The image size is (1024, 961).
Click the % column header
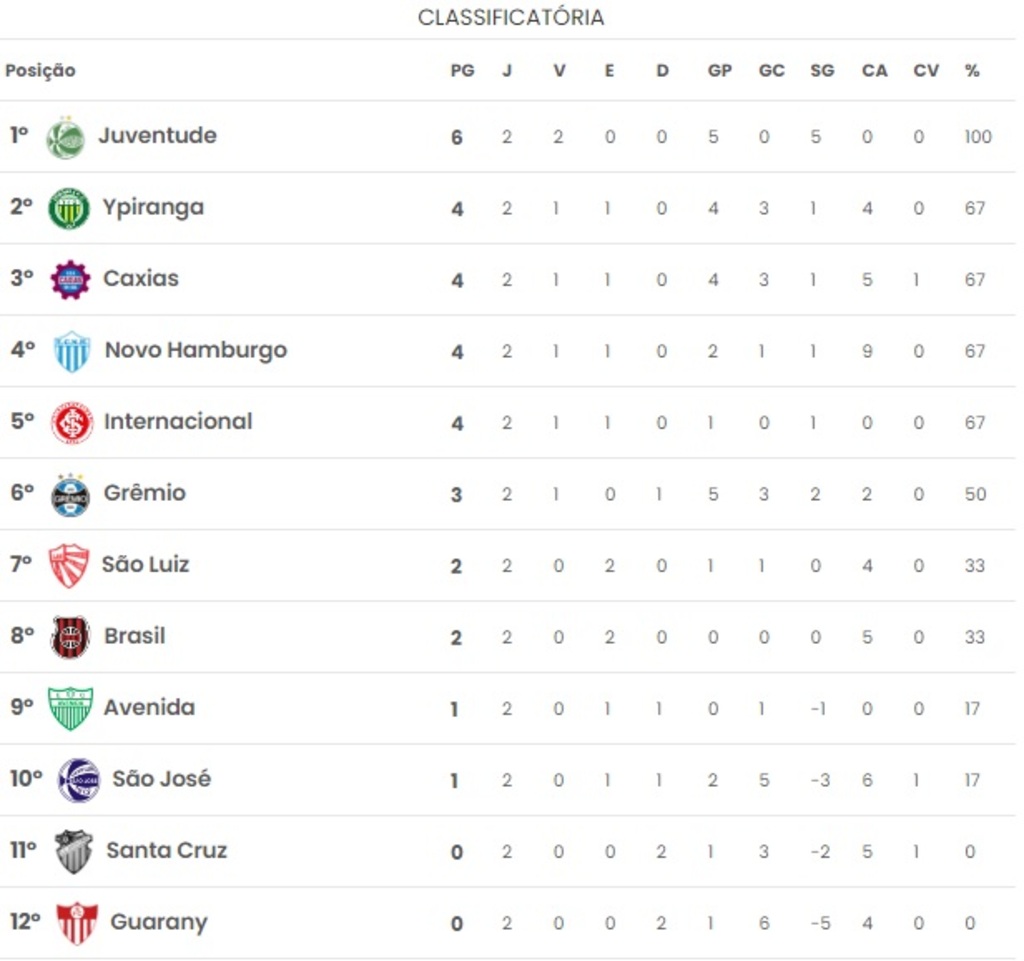point(972,71)
